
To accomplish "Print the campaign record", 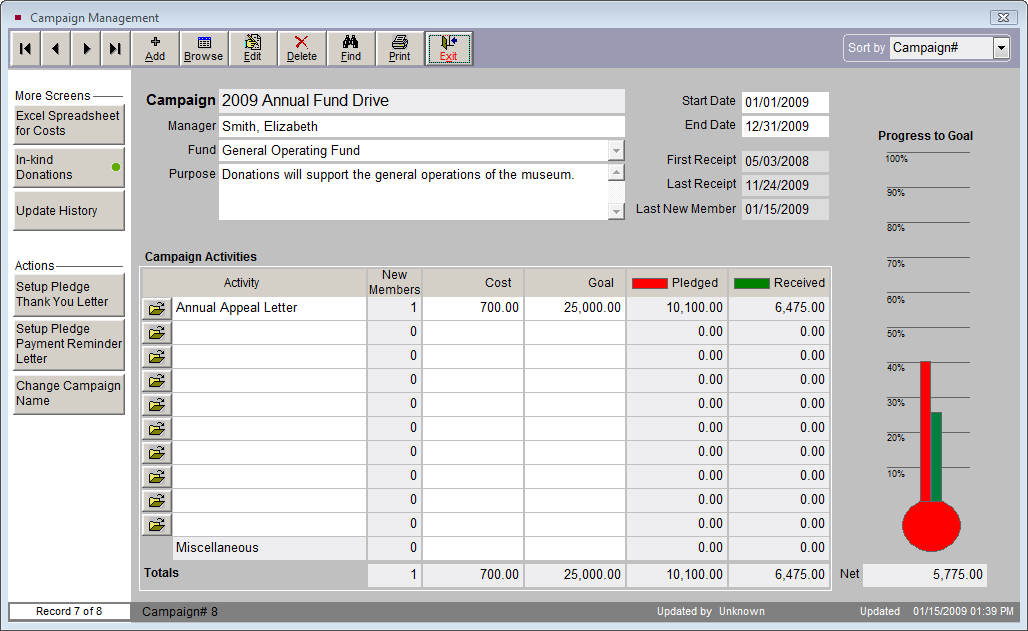I will (x=399, y=48).
